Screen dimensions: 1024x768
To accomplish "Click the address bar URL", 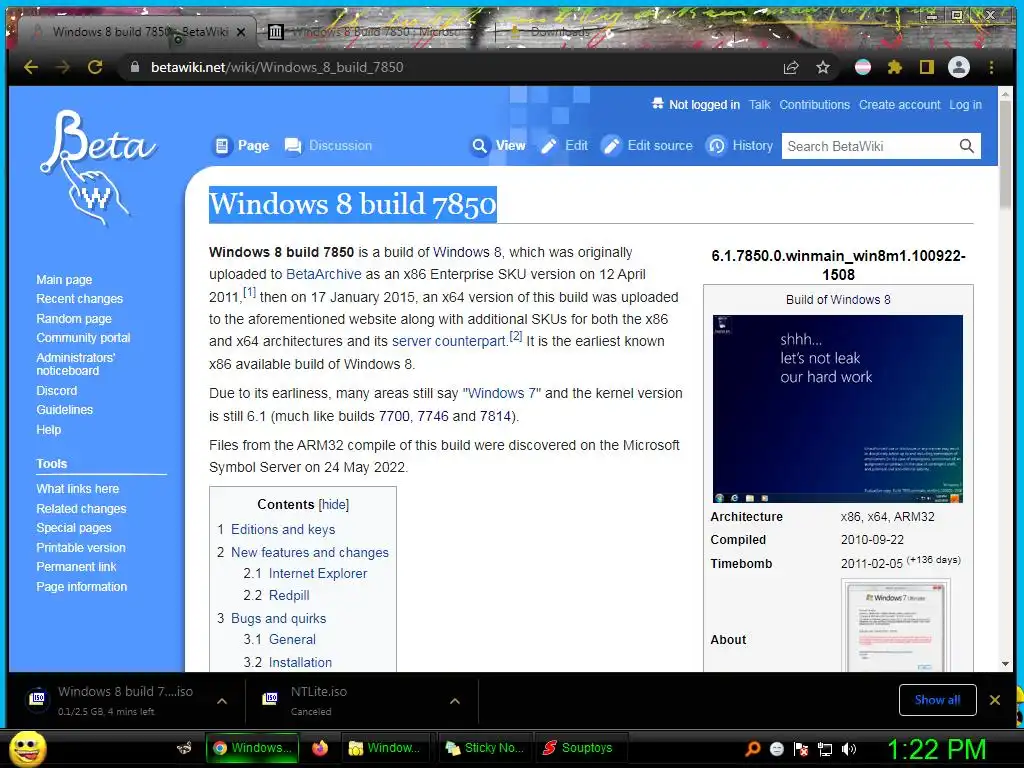I will (277, 67).
